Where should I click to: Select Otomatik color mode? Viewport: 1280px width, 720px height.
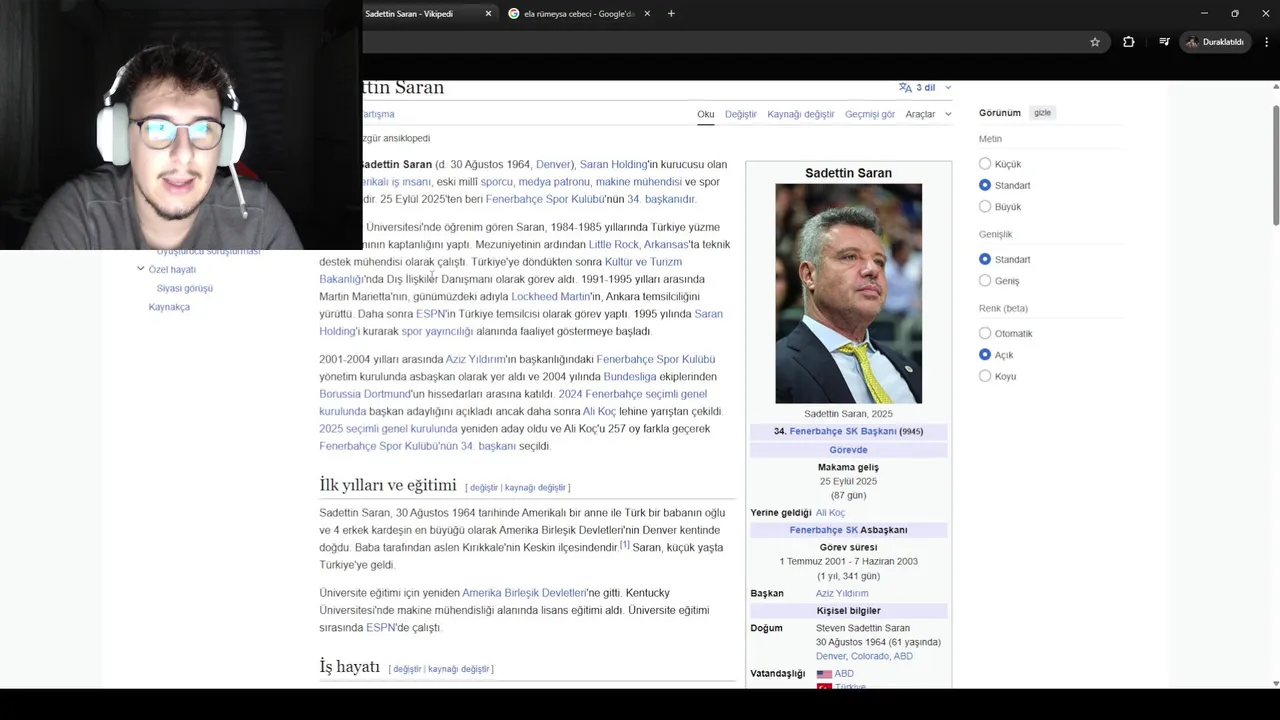(x=985, y=333)
